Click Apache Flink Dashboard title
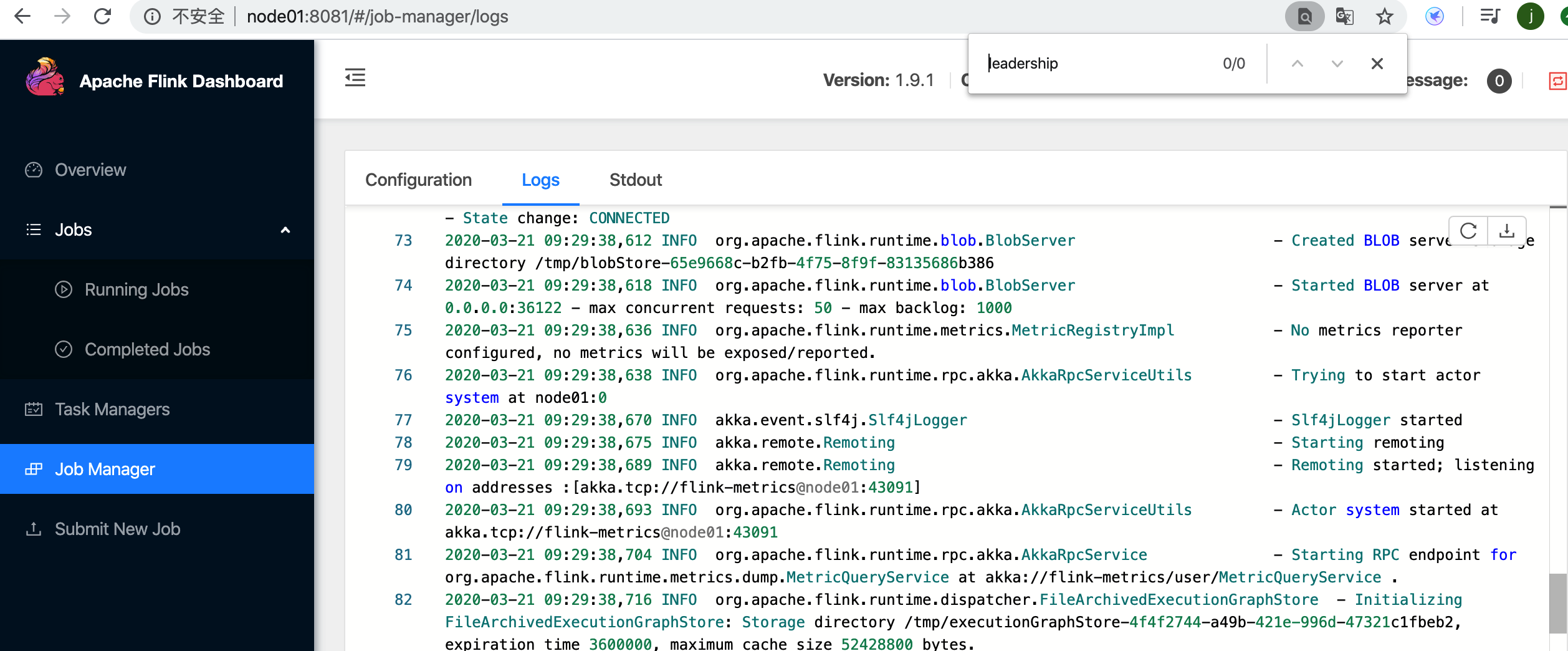The width and height of the screenshot is (1568, 651). (181, 81)
